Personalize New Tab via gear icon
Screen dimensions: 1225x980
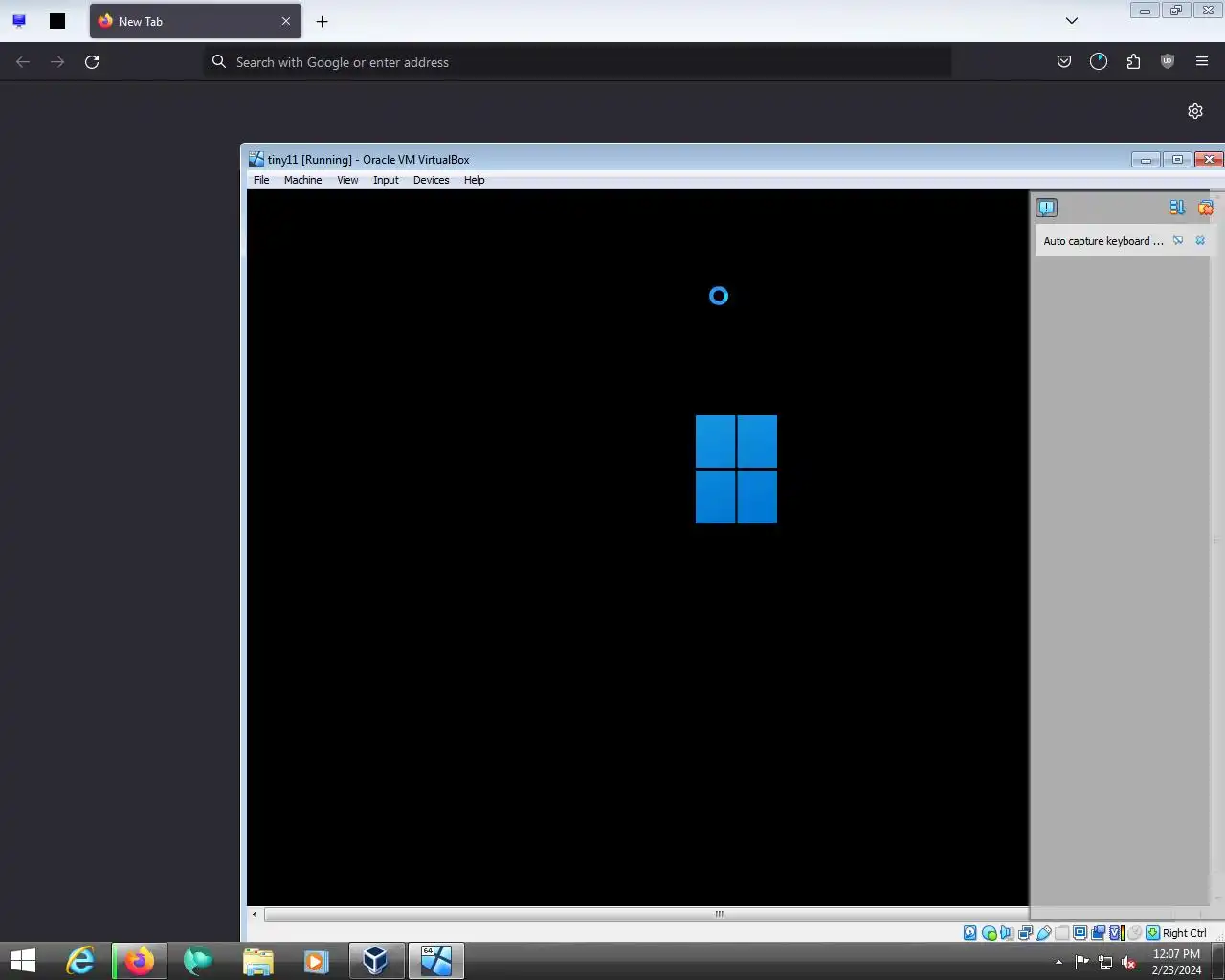[1195, 111]
